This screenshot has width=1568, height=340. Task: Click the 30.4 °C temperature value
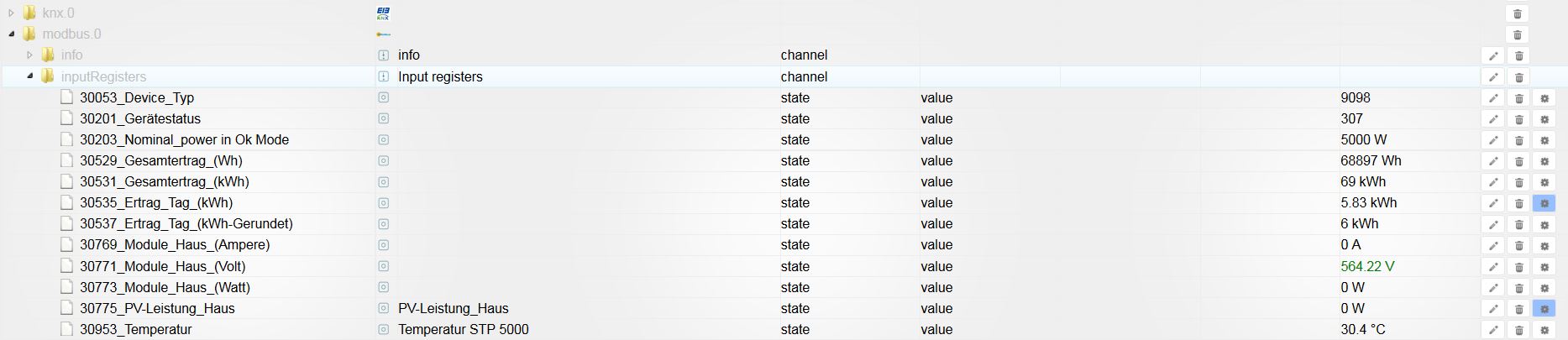[1362, 330]
